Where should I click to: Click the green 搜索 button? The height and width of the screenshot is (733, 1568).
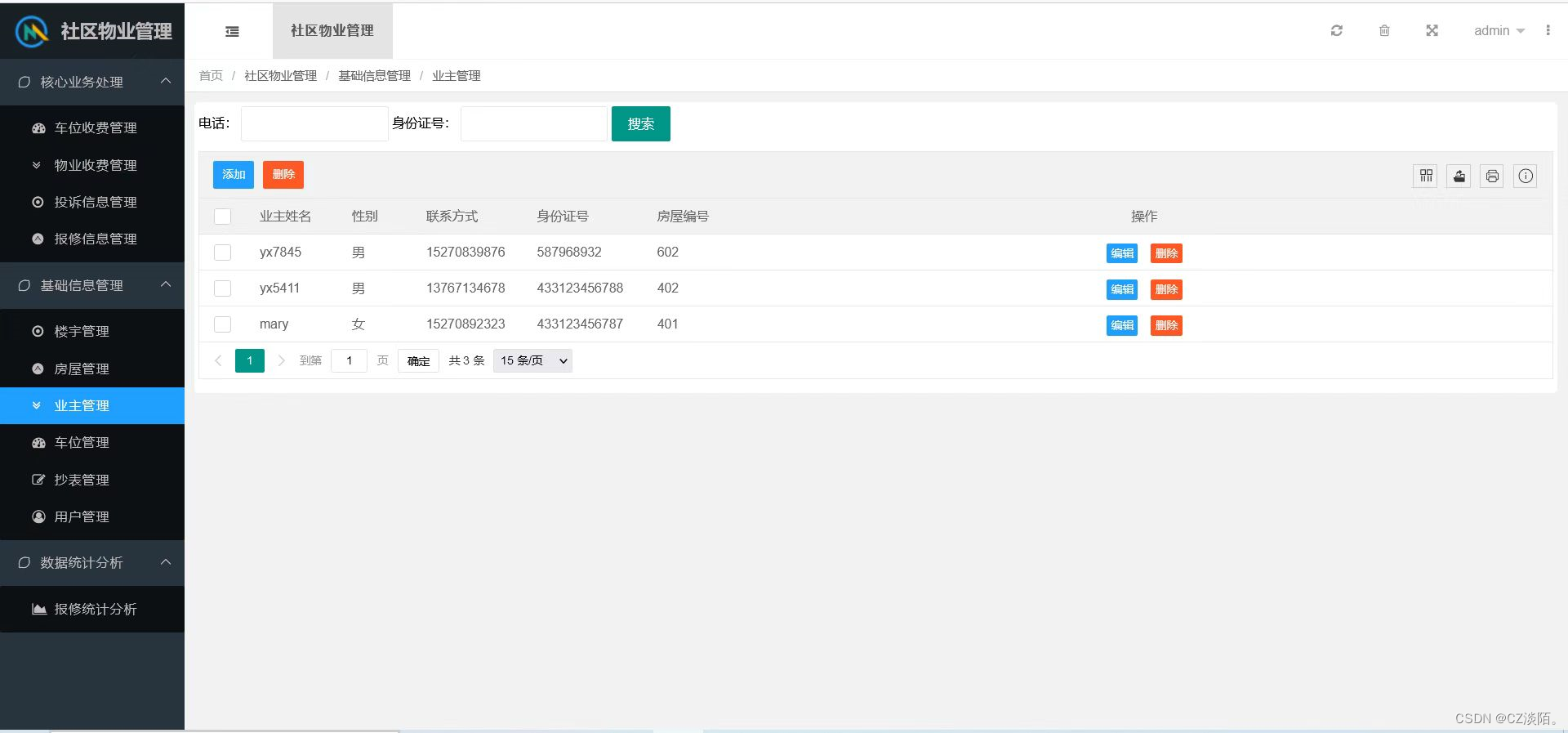[641, 123]
